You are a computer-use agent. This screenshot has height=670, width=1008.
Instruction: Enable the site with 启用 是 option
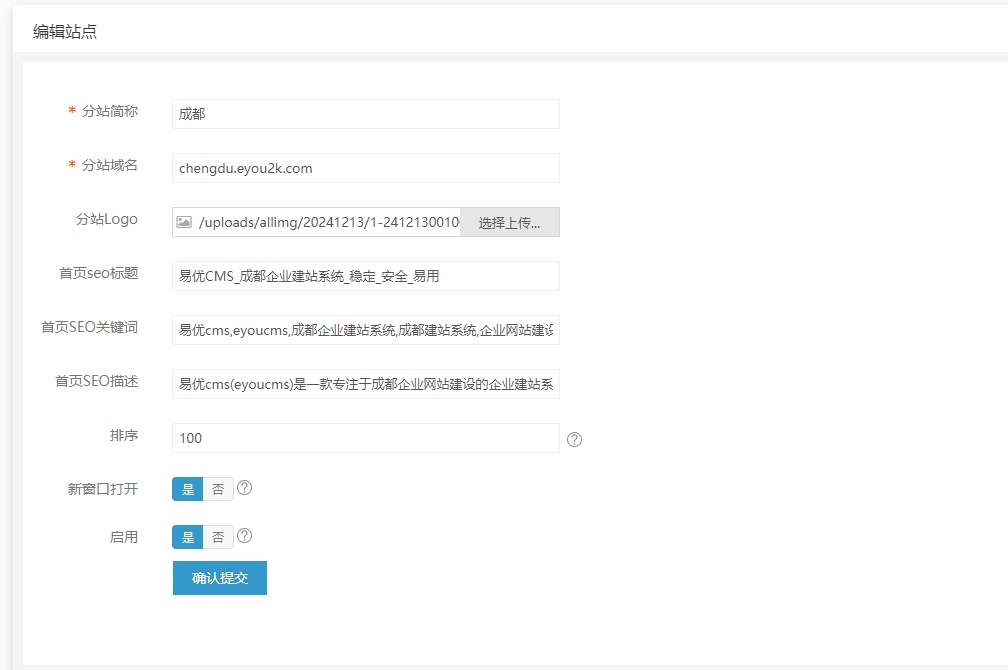tap(188, 537)
